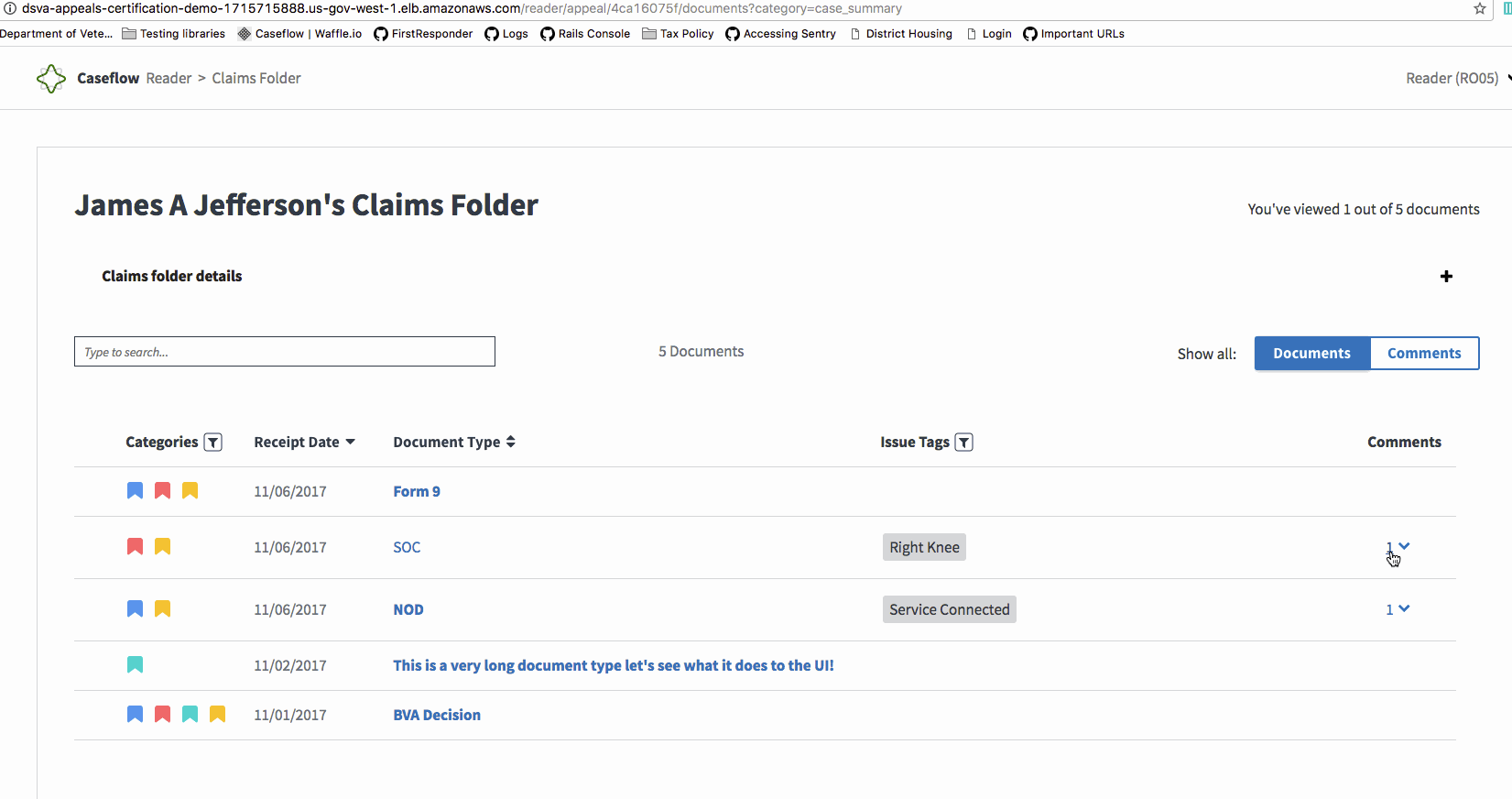The height and width of the screenshot is (799, 1512).
Task: Click blue bookmark in BVA Decision row
Action: click(135, 715)
